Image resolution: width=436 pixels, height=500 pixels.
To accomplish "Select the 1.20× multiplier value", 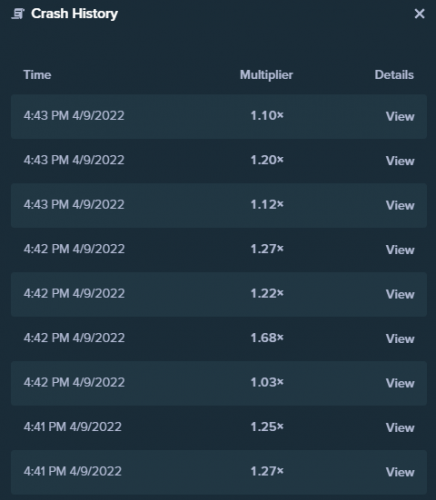I will [x=267, y=160].
